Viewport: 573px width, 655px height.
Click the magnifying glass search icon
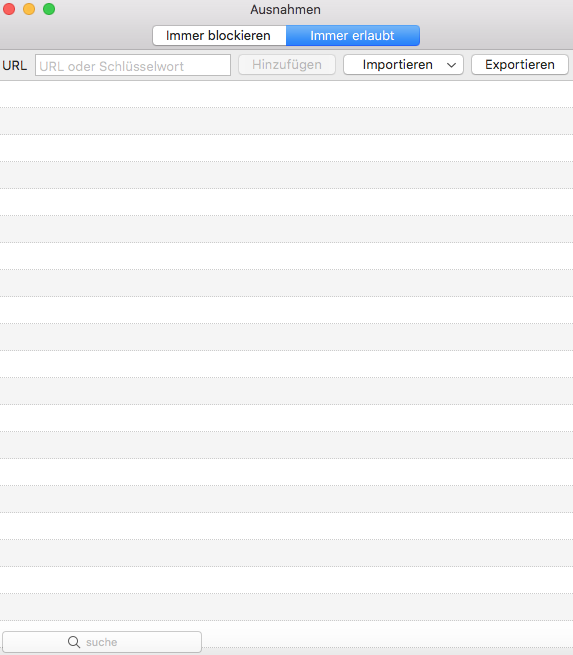coord(74,642)
